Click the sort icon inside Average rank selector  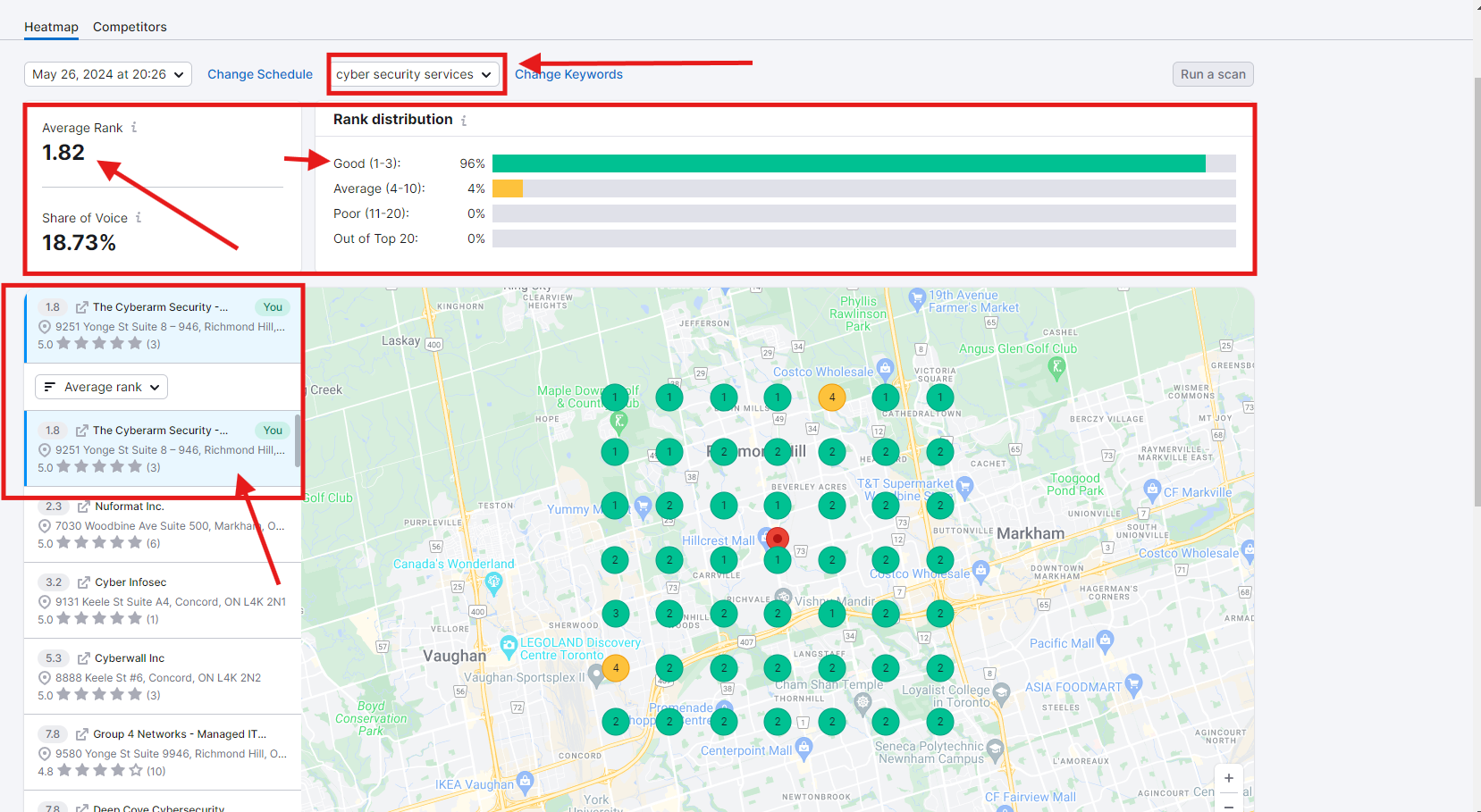51,386
